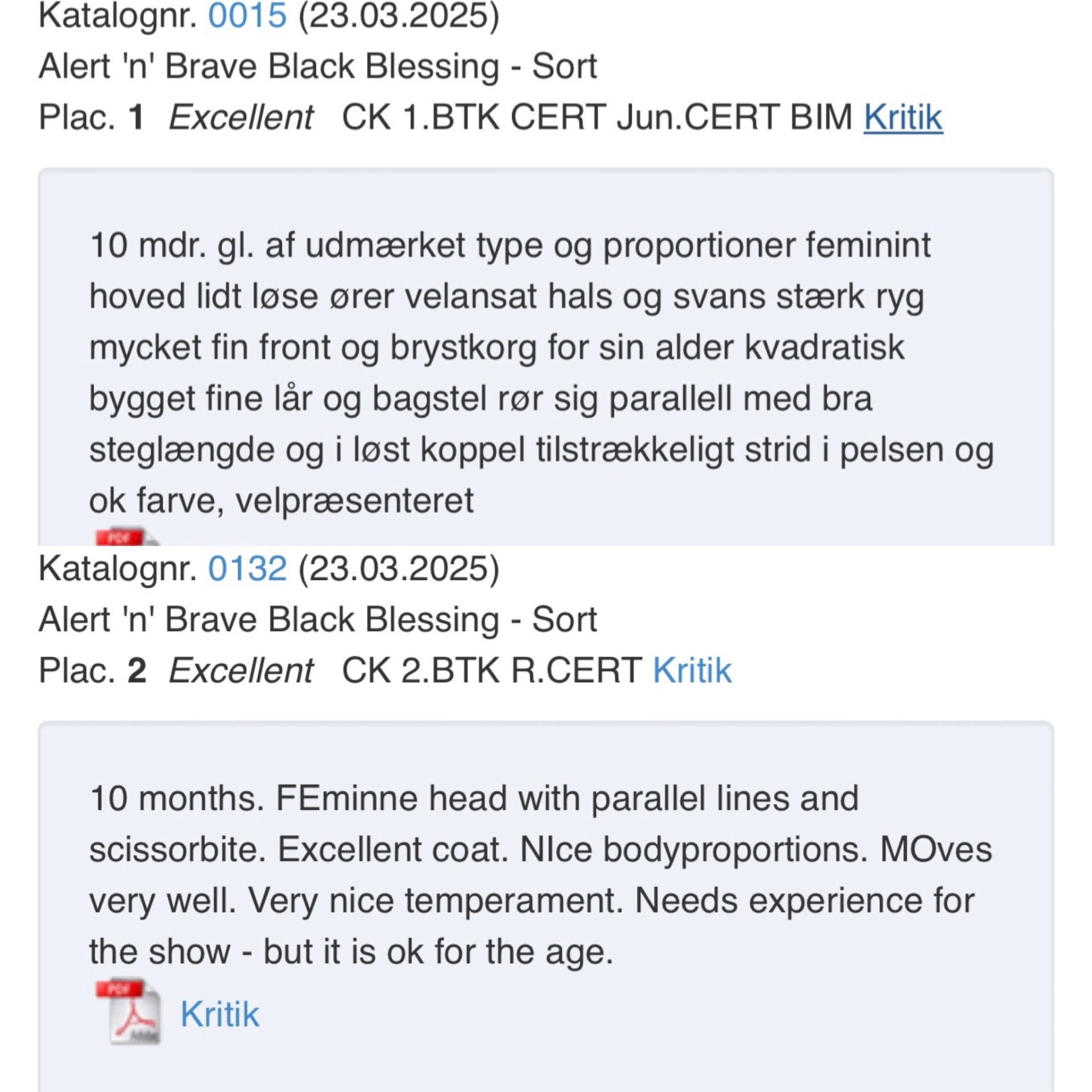Click the "CK 1.BTK CERT Jun.CERT BIM" awards text
The height and width of the screenshot is (1092, 1092).
pyautogui.click(x=596, y=117)
